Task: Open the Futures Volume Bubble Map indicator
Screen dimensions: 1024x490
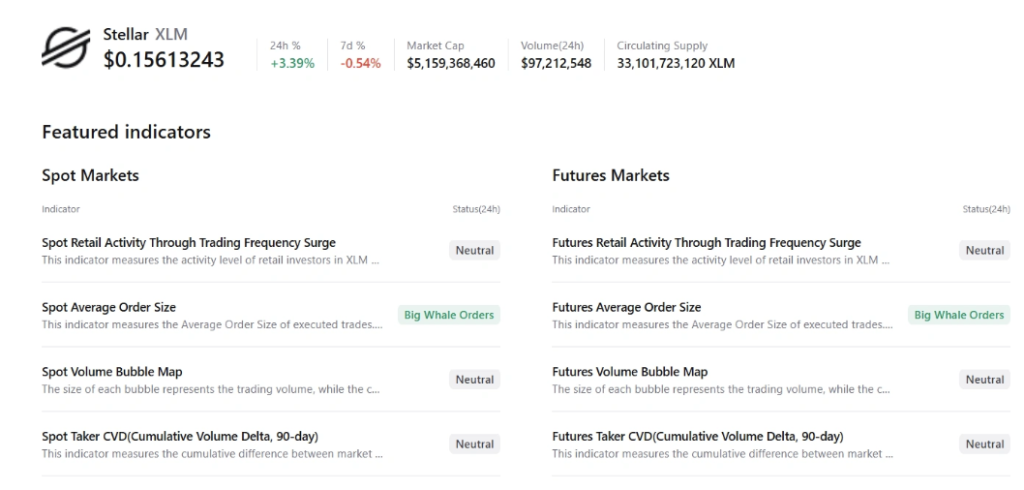Action: [630, 372]
